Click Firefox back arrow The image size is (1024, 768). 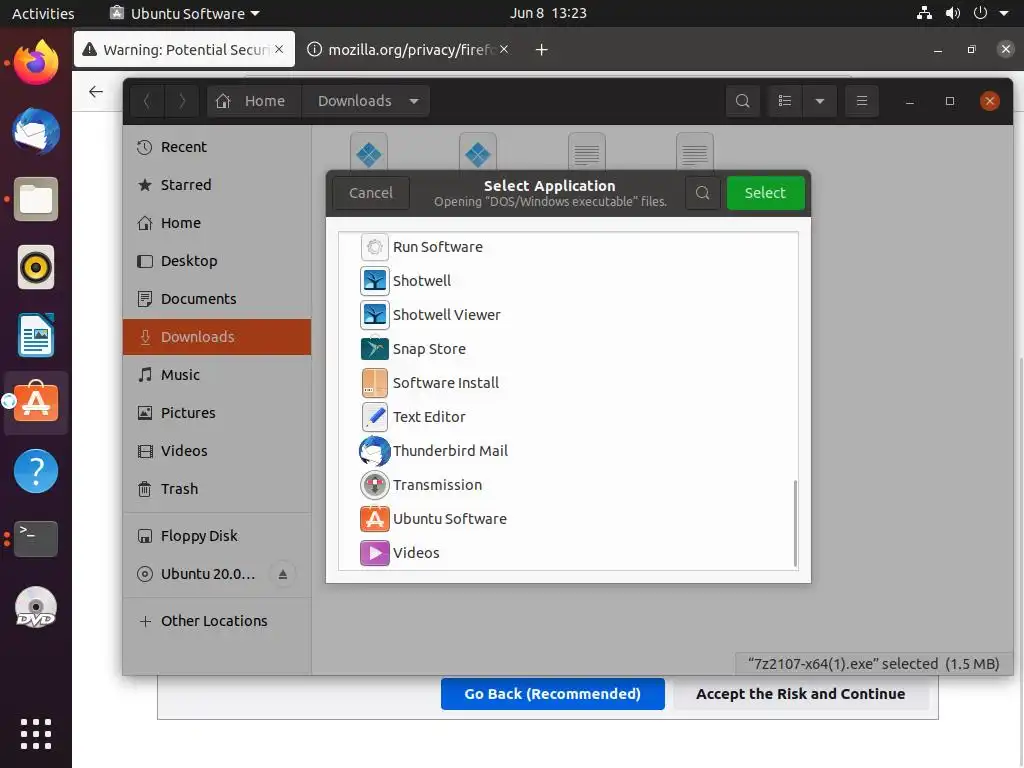tap(96, 91)
